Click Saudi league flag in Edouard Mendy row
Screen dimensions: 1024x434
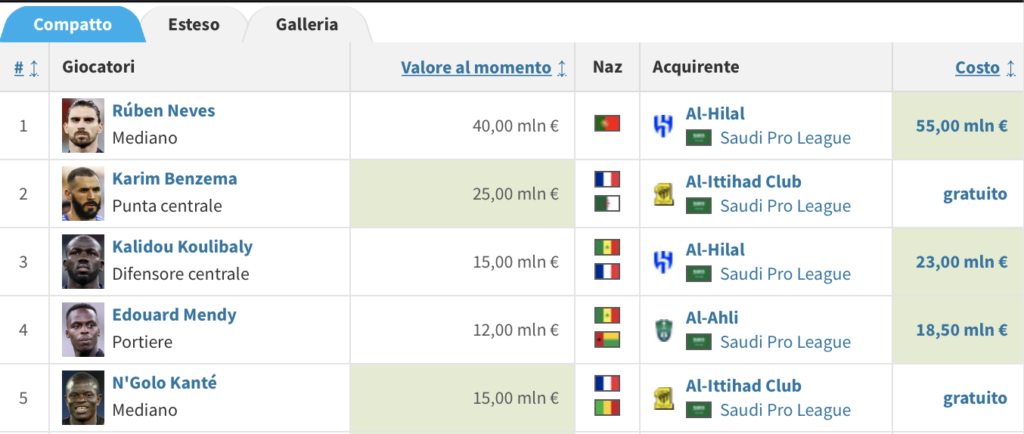(x=698, y=341)
